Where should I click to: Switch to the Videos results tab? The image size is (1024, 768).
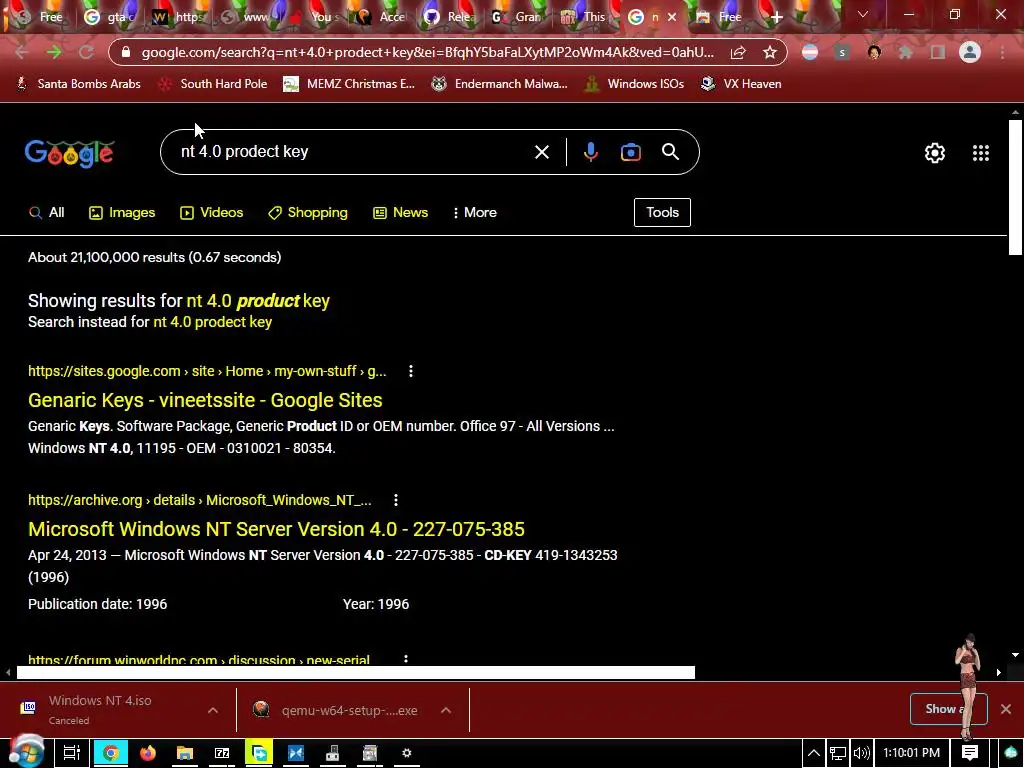(x=212, y=212)
